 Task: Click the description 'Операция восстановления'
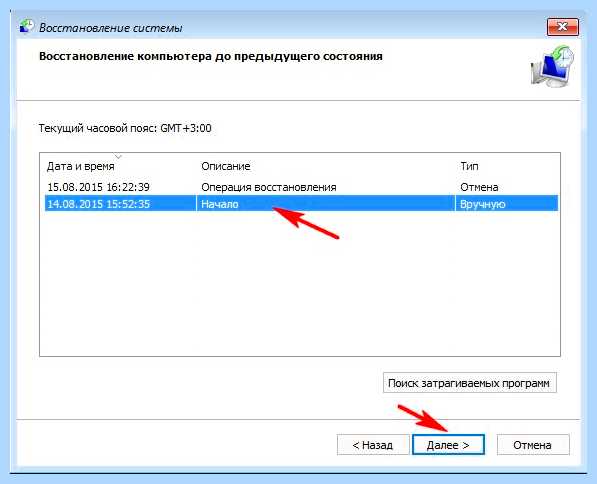coord(269,187)
